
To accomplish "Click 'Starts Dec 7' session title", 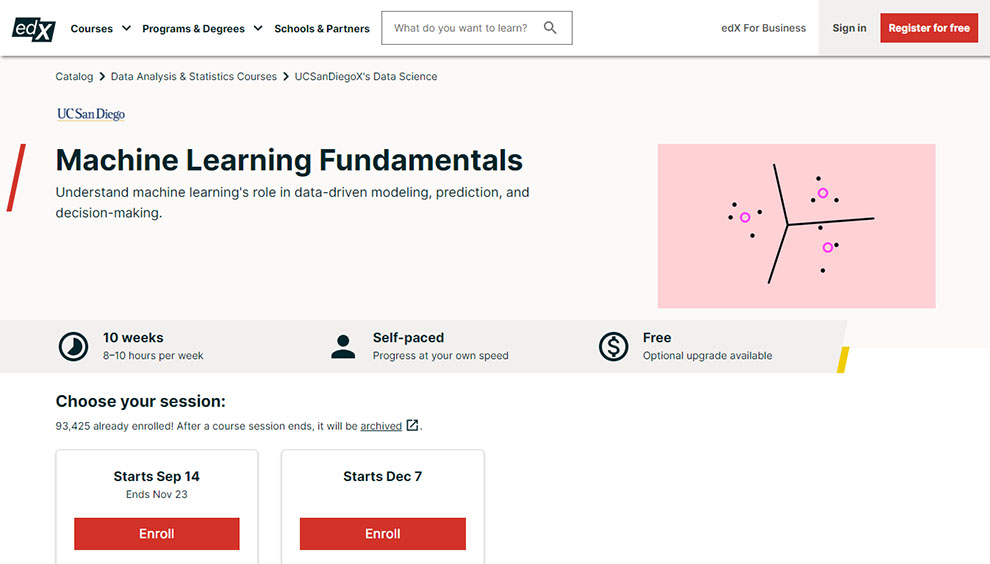I will click(x=383, y=476).
